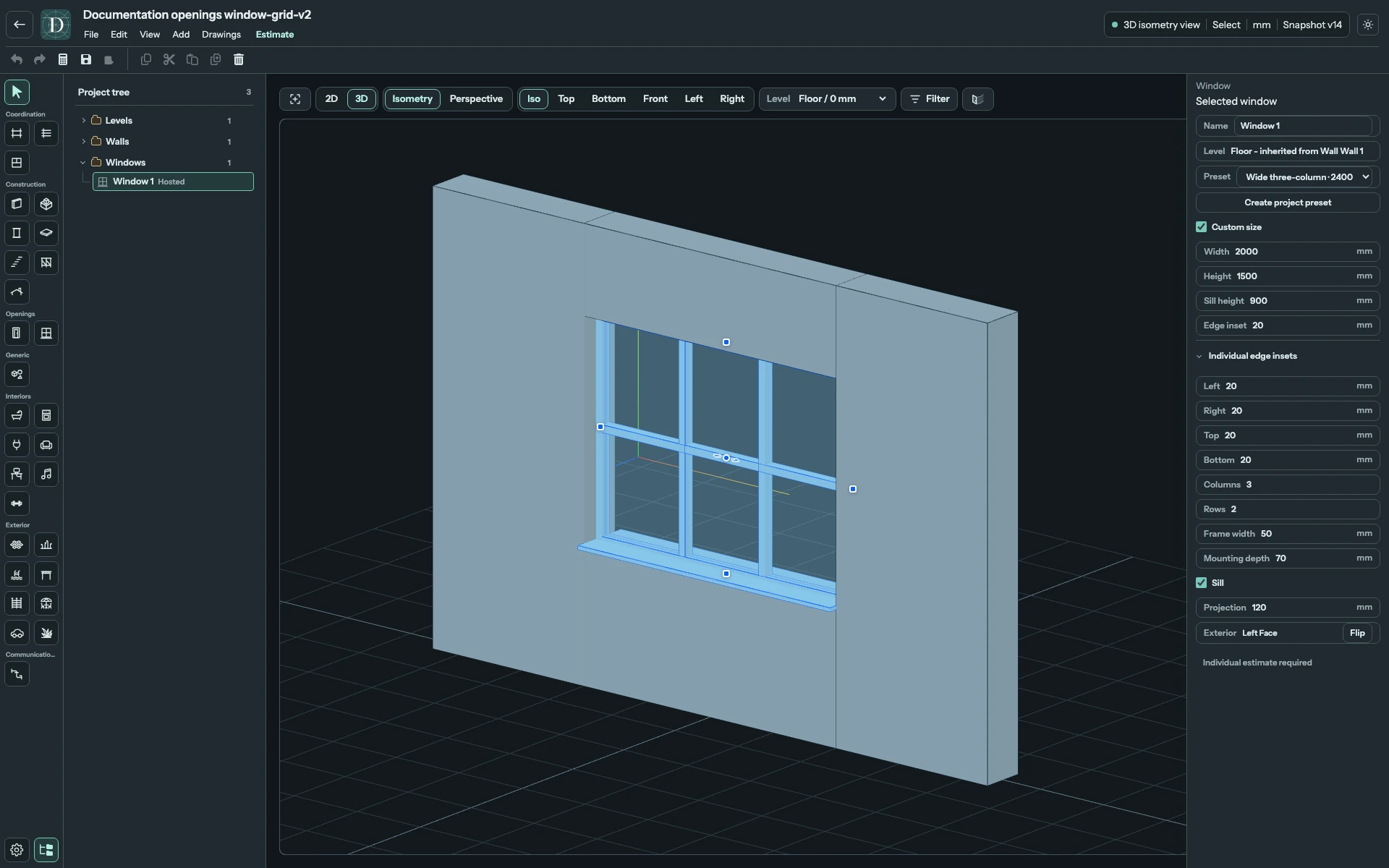Select the sofa furniture tool
The image size is (1389, 868).
[x=46, y=445]
